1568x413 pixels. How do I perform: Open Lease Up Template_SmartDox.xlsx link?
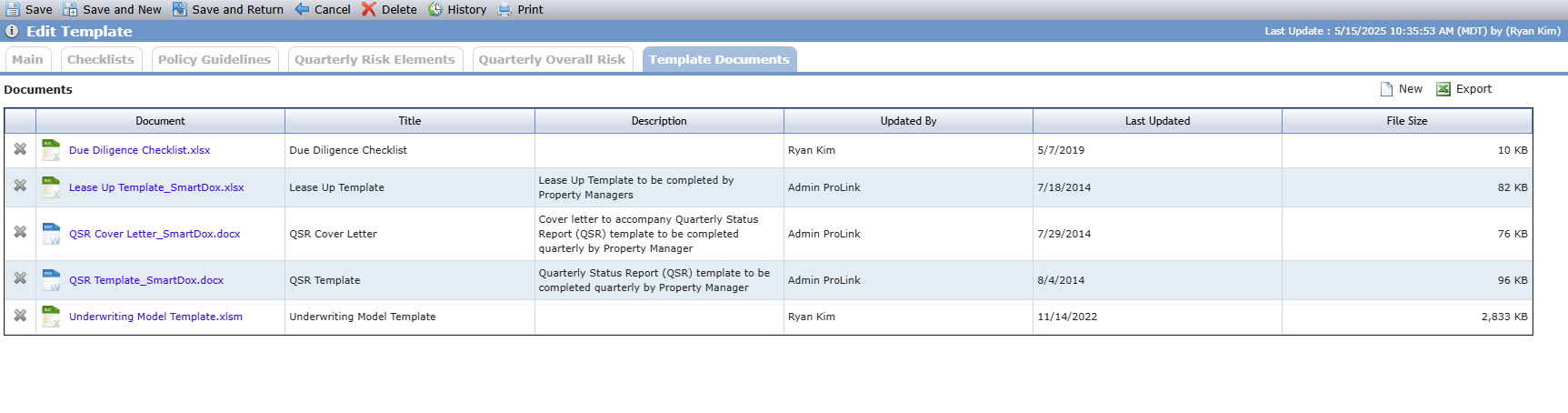click(156, 187)
